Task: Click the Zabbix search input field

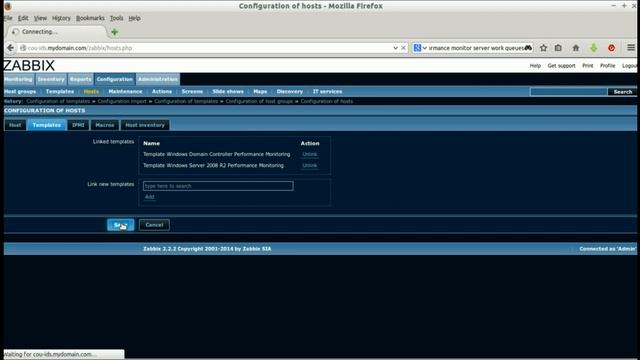Action: pyautogui.click(x=568, y=92)
